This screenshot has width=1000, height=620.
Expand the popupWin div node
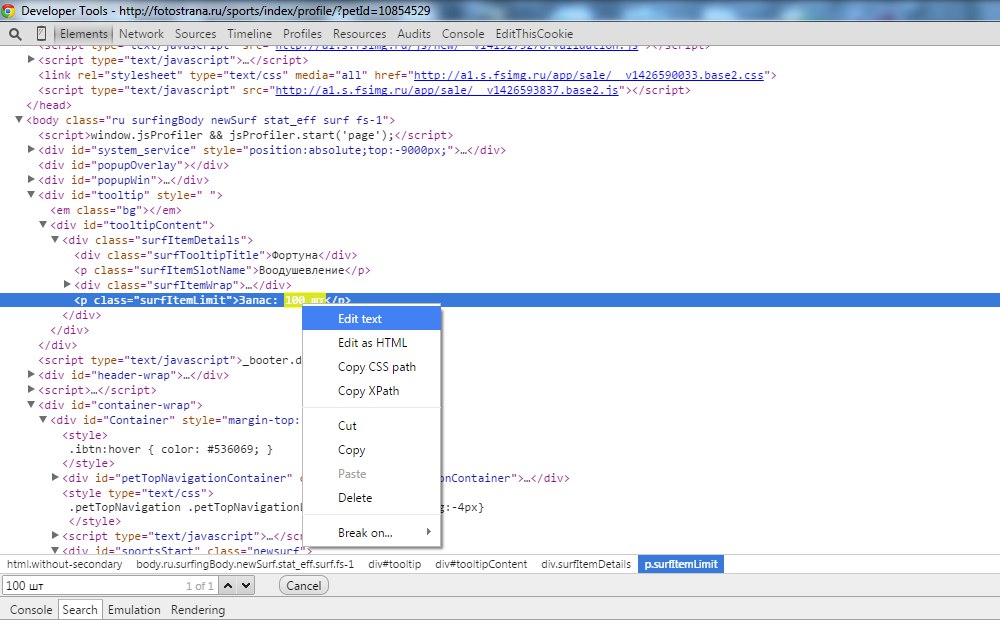pyautogui.click(x=31, y=180)
